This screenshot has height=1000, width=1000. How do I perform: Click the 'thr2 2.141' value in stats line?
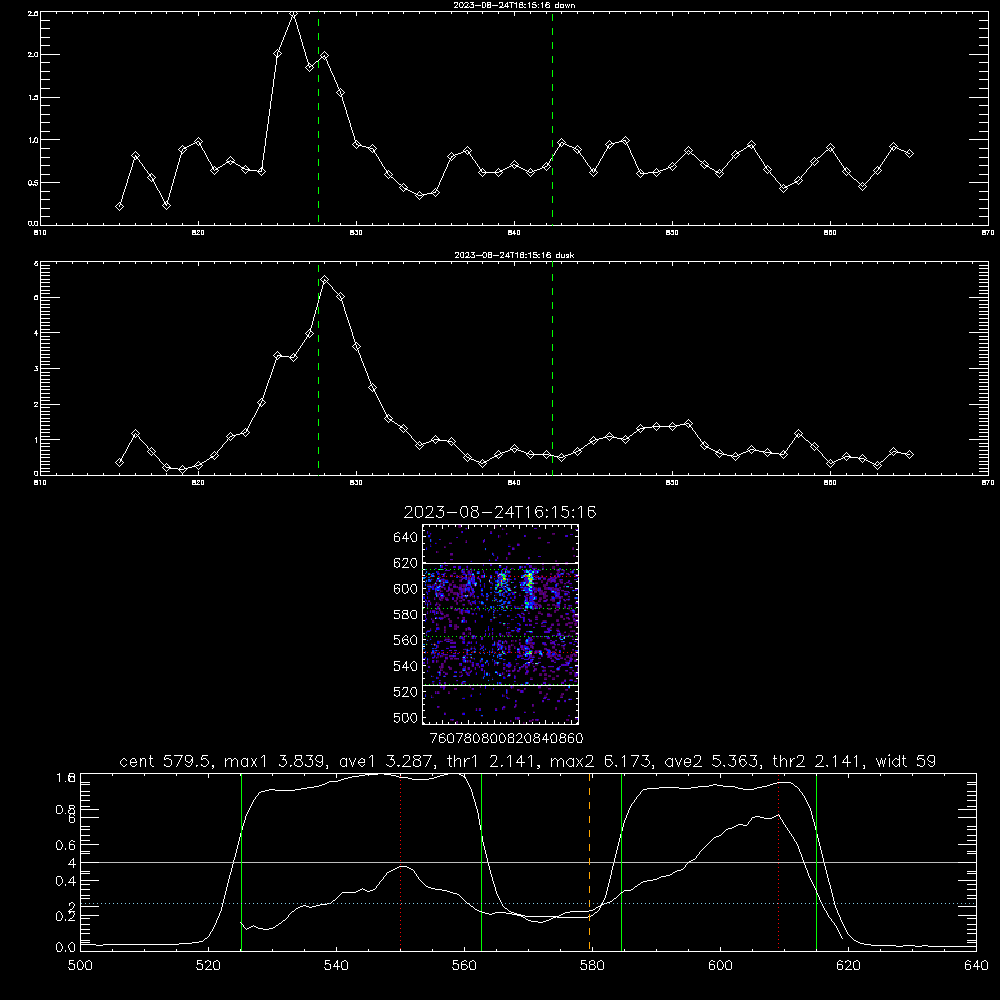(x=816, y=761)
